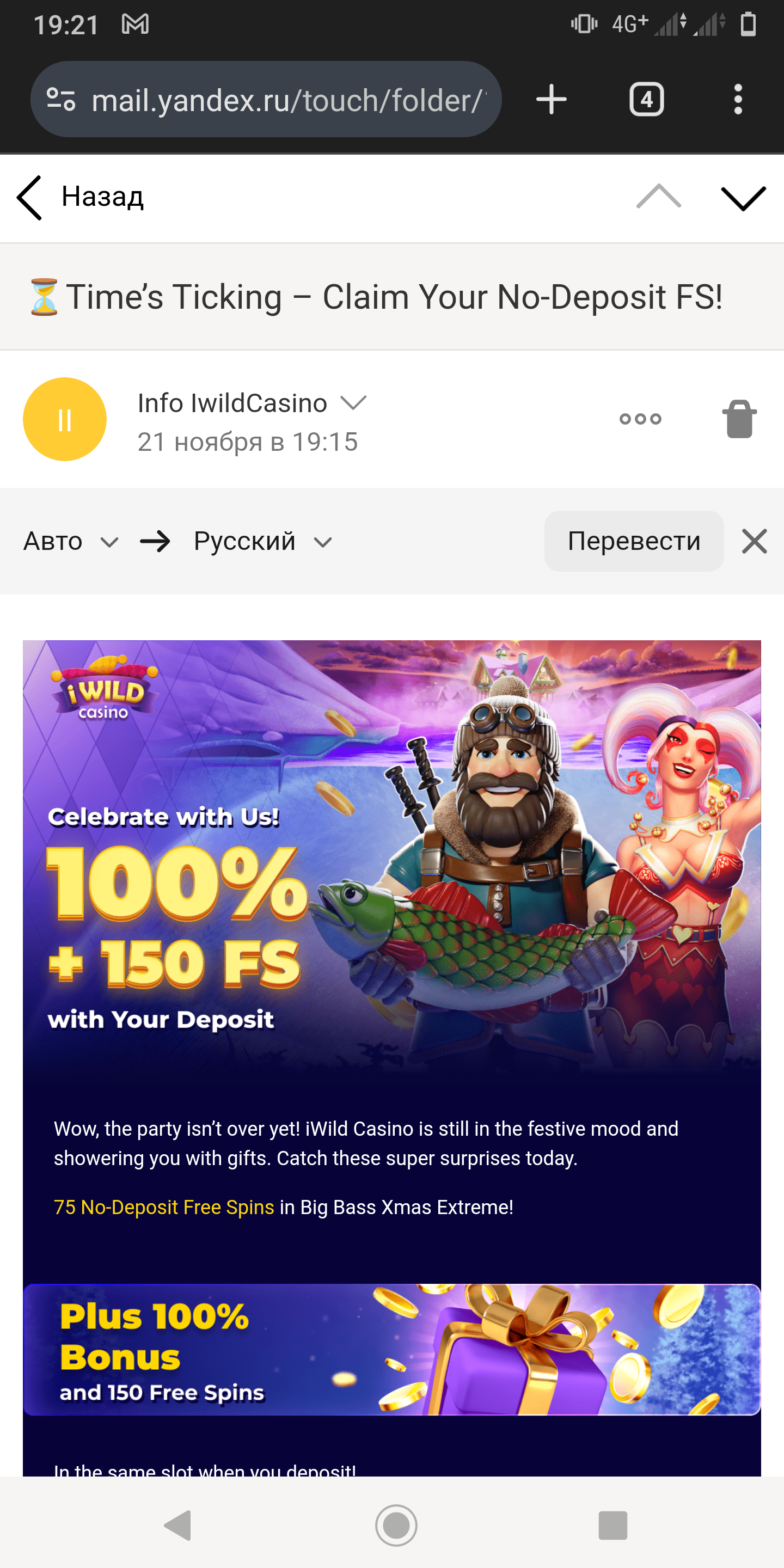This screenshot has width=784, height=1568.
Task: Expand sender details next to Info IwildCasino
Action: 353,402
